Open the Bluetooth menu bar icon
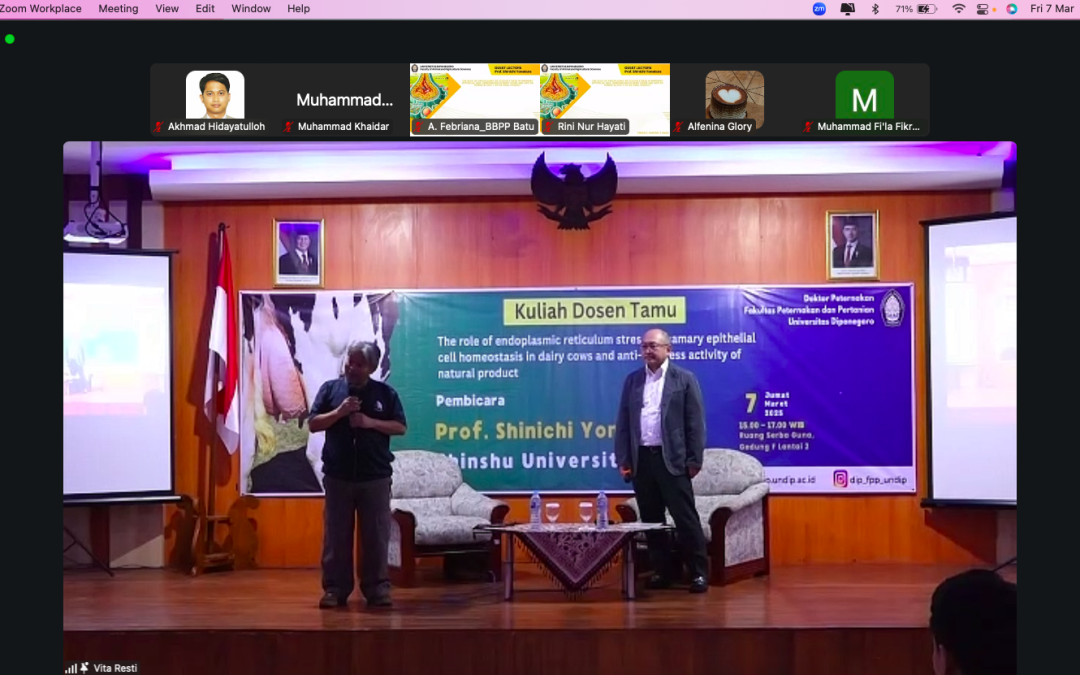This screenshot has width=1080, height=675. point(875,9)
